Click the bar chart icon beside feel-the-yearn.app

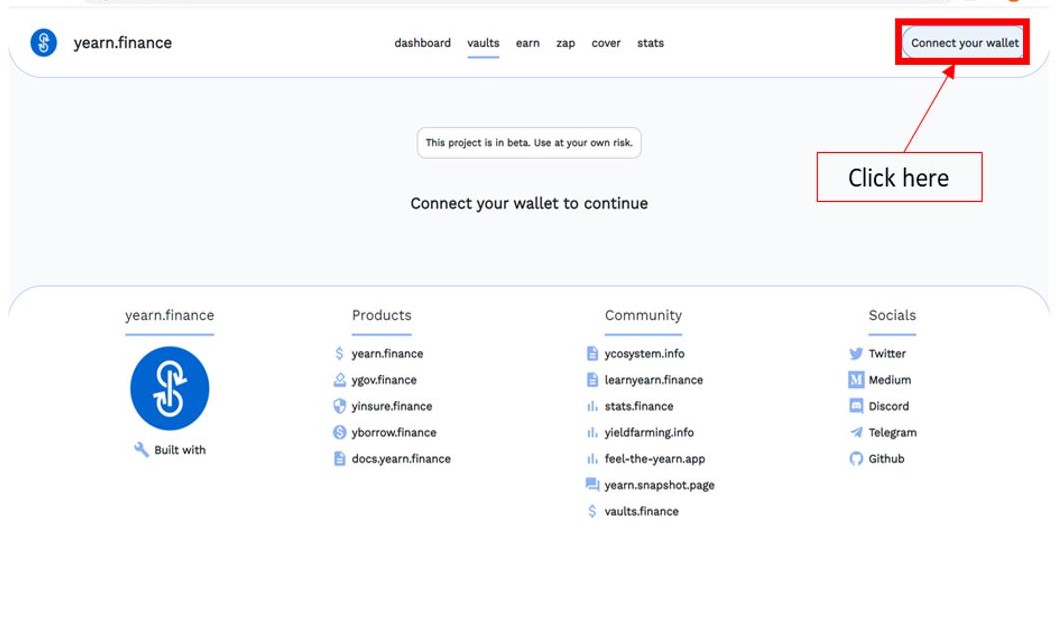[592, 459]
